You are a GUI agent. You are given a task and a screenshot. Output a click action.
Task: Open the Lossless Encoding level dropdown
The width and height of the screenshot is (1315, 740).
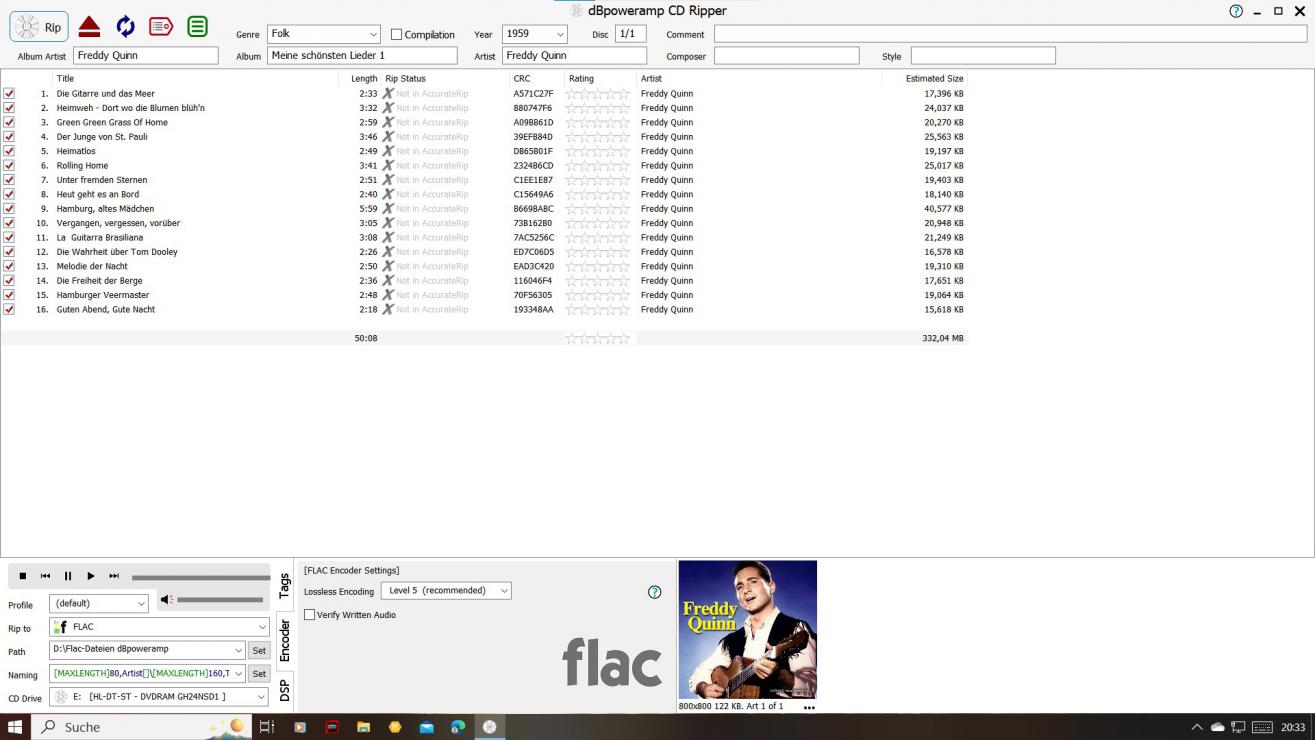pos(503,591)
